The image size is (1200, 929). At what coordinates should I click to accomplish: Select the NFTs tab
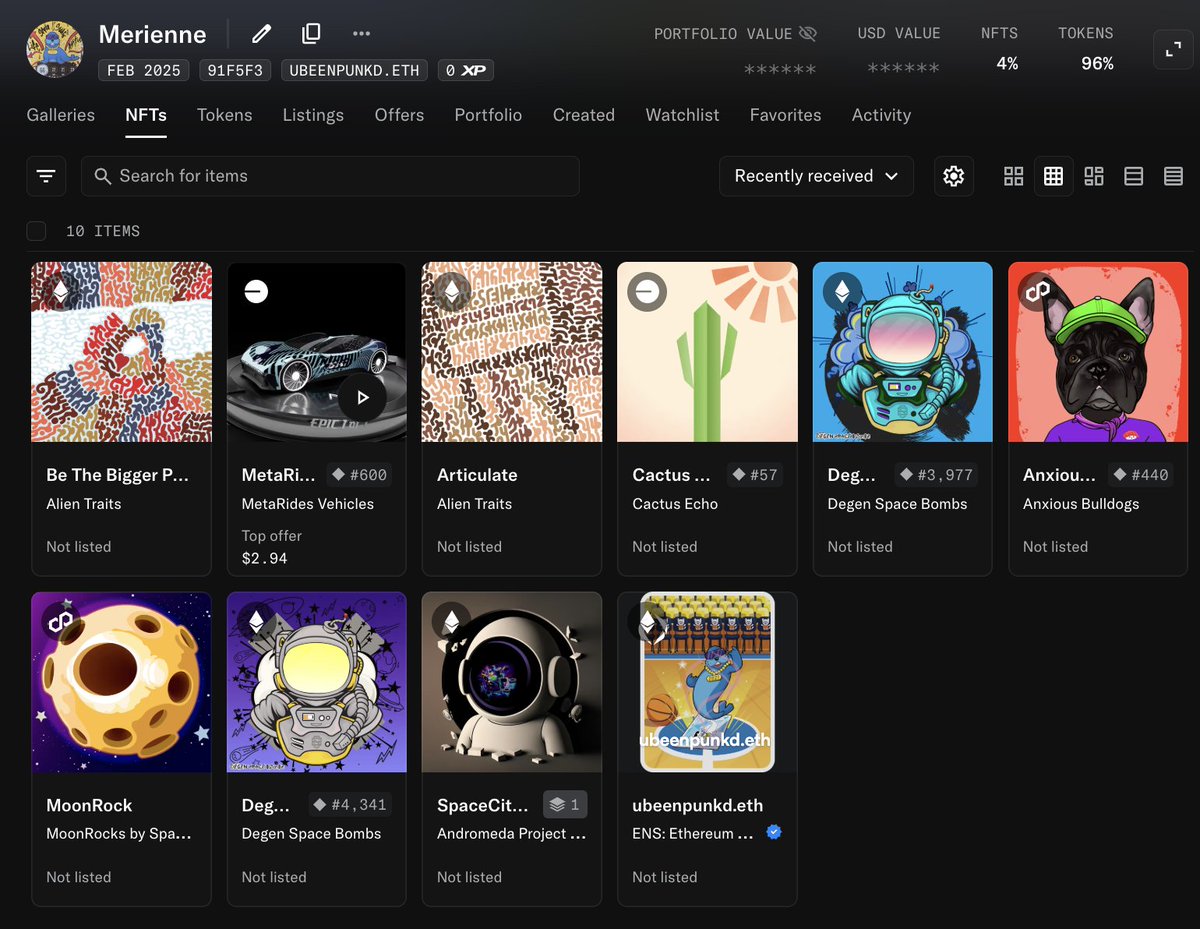pyautogui.click(x=146, y=115)
